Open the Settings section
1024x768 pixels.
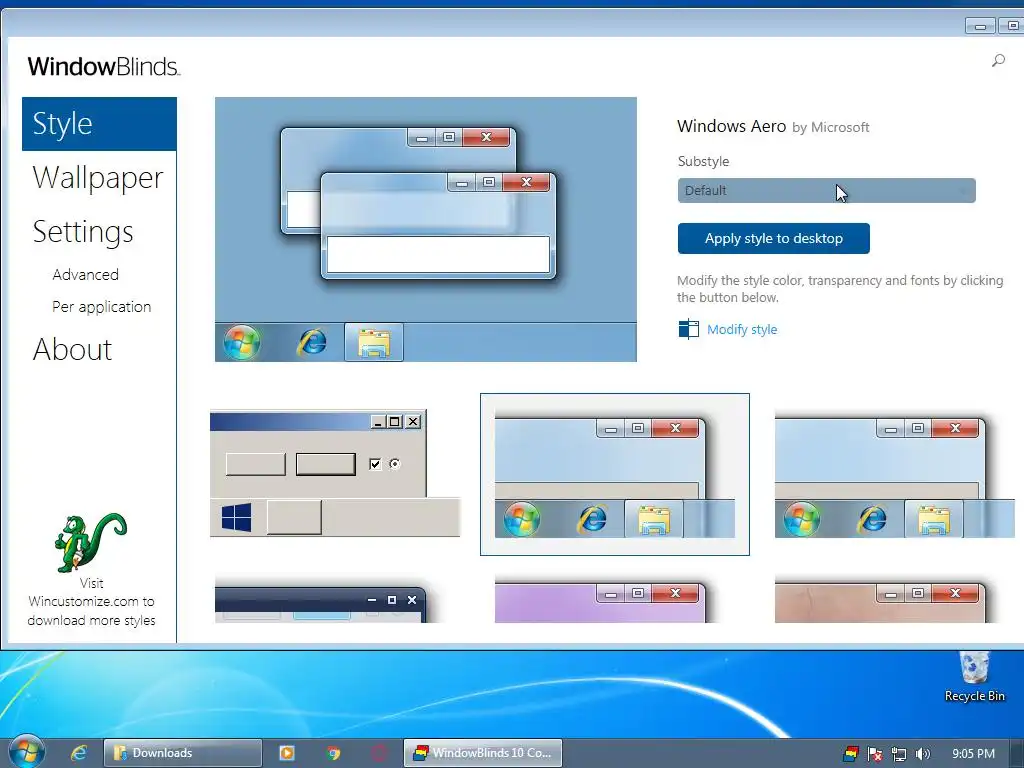tap(83, 232)
